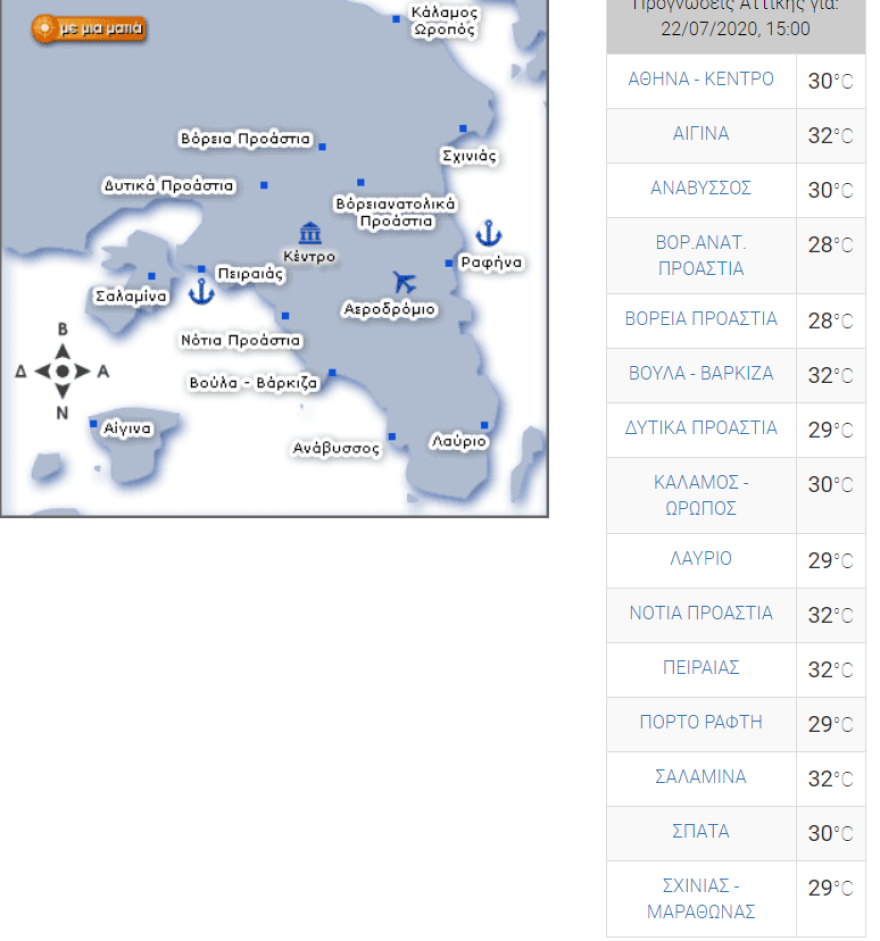
Task: Open ΒΟΡ.ΑΝΑΤ. ΠΡΟΑΣΤΙΑ forecast link
Action: pyautogui.click(x=700, y=256)
